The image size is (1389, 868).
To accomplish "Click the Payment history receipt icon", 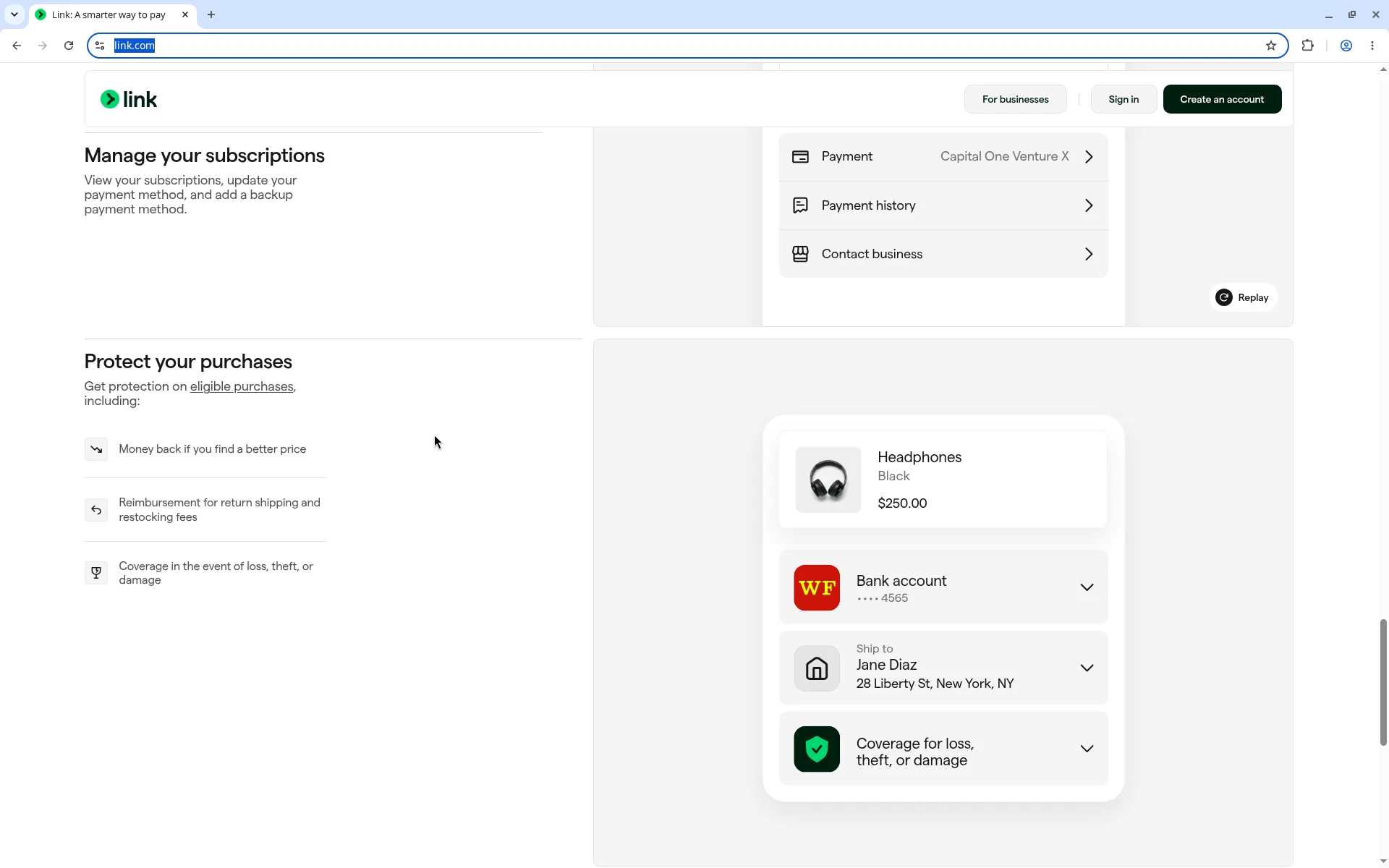I will pyautogui.click(x=800, y=205).
